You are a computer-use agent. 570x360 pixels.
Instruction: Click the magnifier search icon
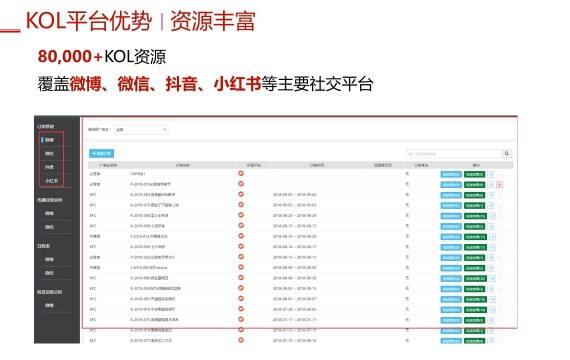[x=507, y=154]
